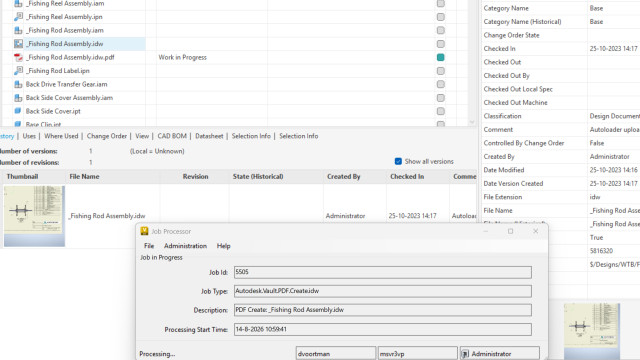Switch to the Where Used tab
The height and width of the screenshot is (360, 640).
click(61, 136)
